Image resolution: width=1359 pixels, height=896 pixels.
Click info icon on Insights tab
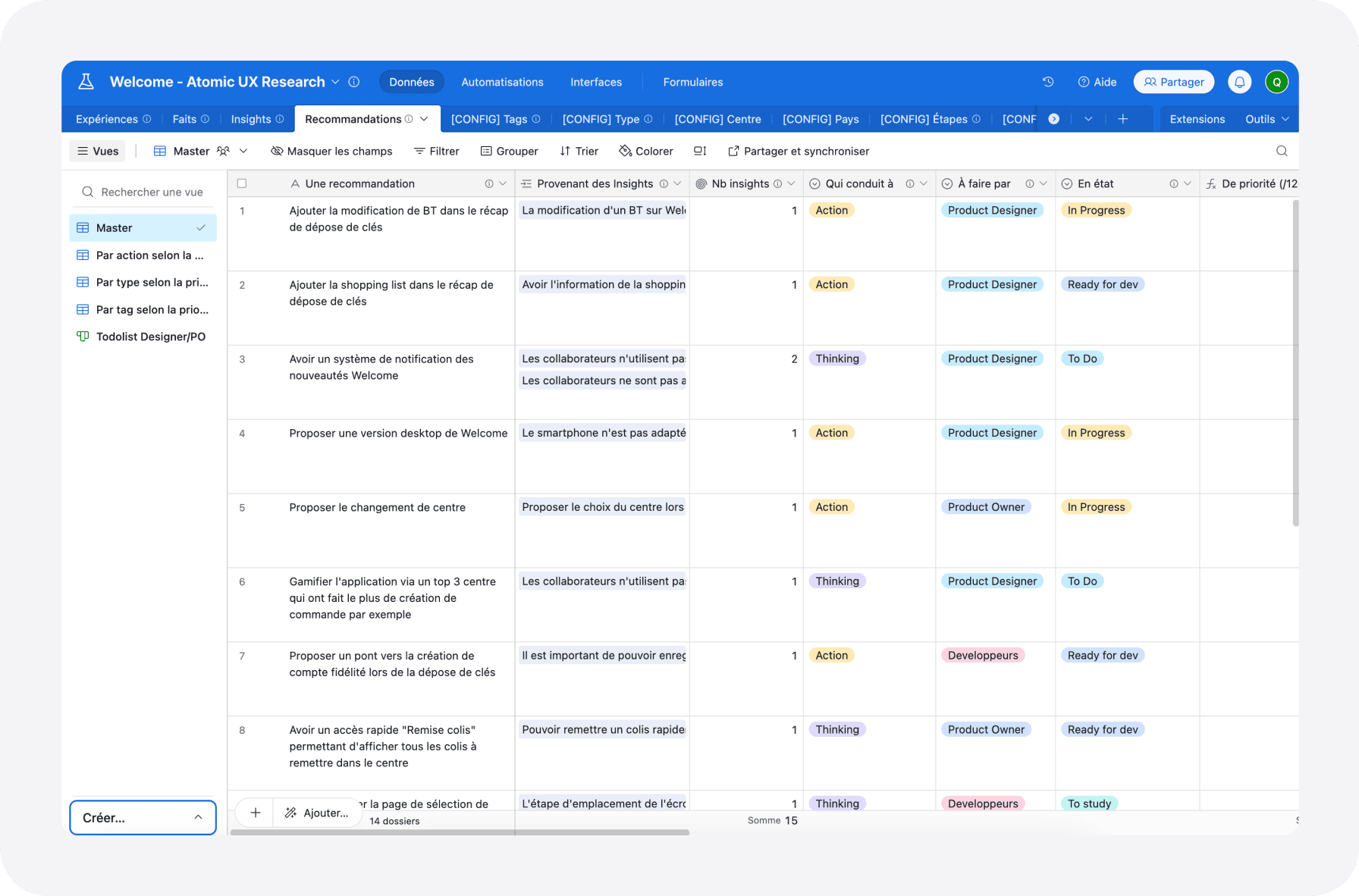tap(280, 119)
